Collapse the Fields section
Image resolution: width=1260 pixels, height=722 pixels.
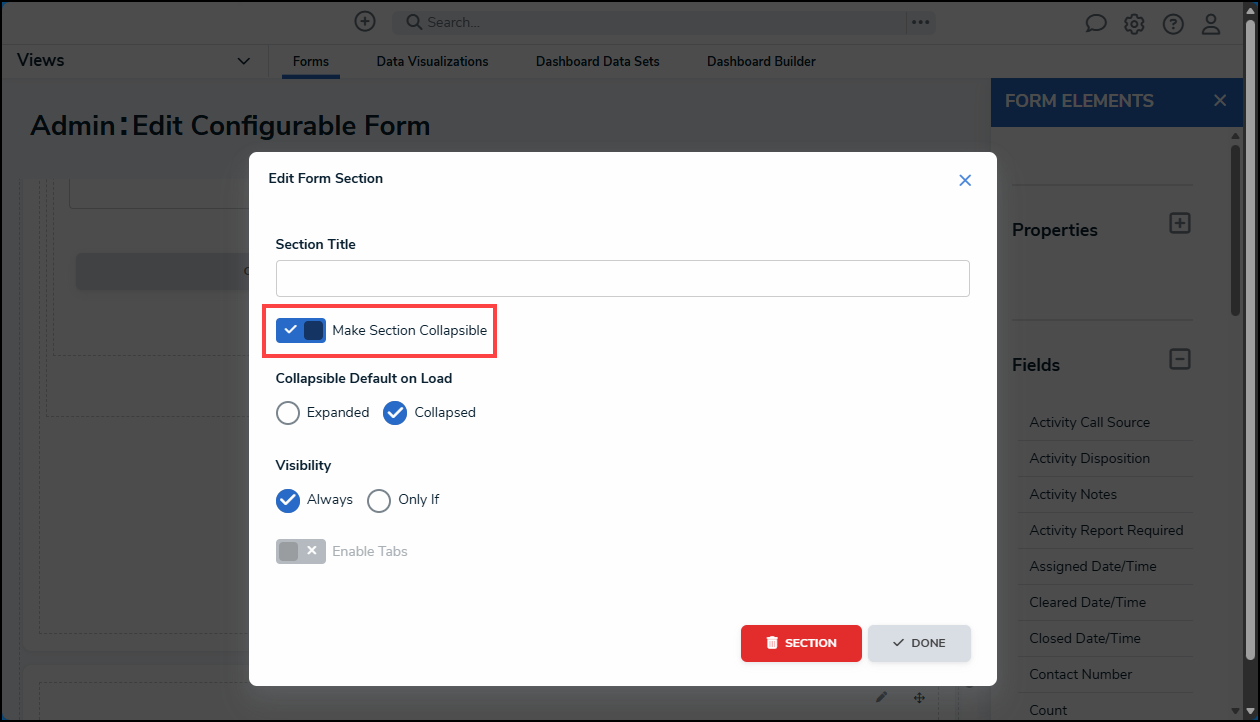point(1180,358)
